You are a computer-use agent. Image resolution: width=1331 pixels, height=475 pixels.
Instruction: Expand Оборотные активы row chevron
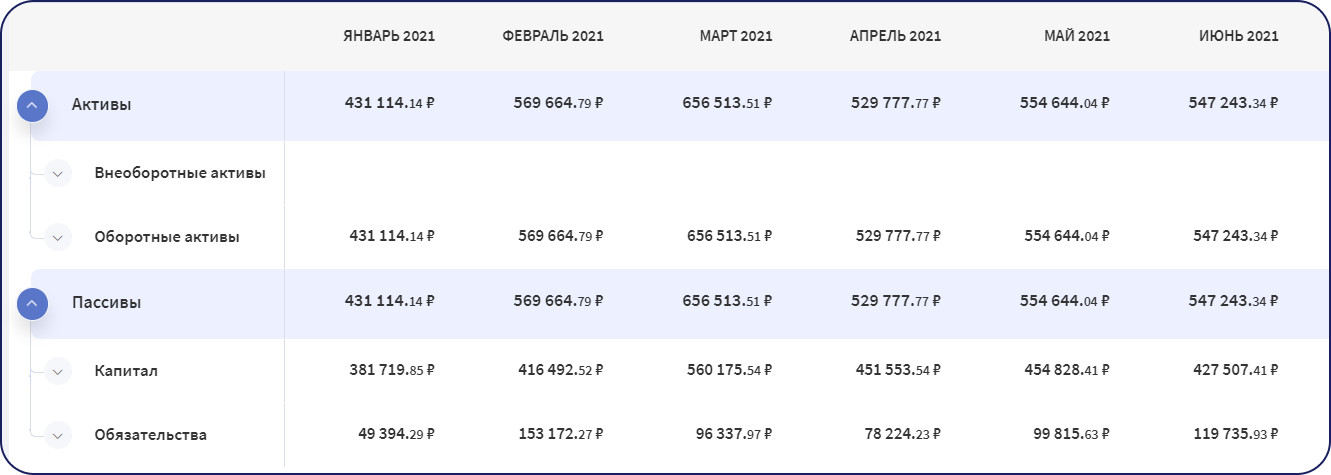pos(58,237)
